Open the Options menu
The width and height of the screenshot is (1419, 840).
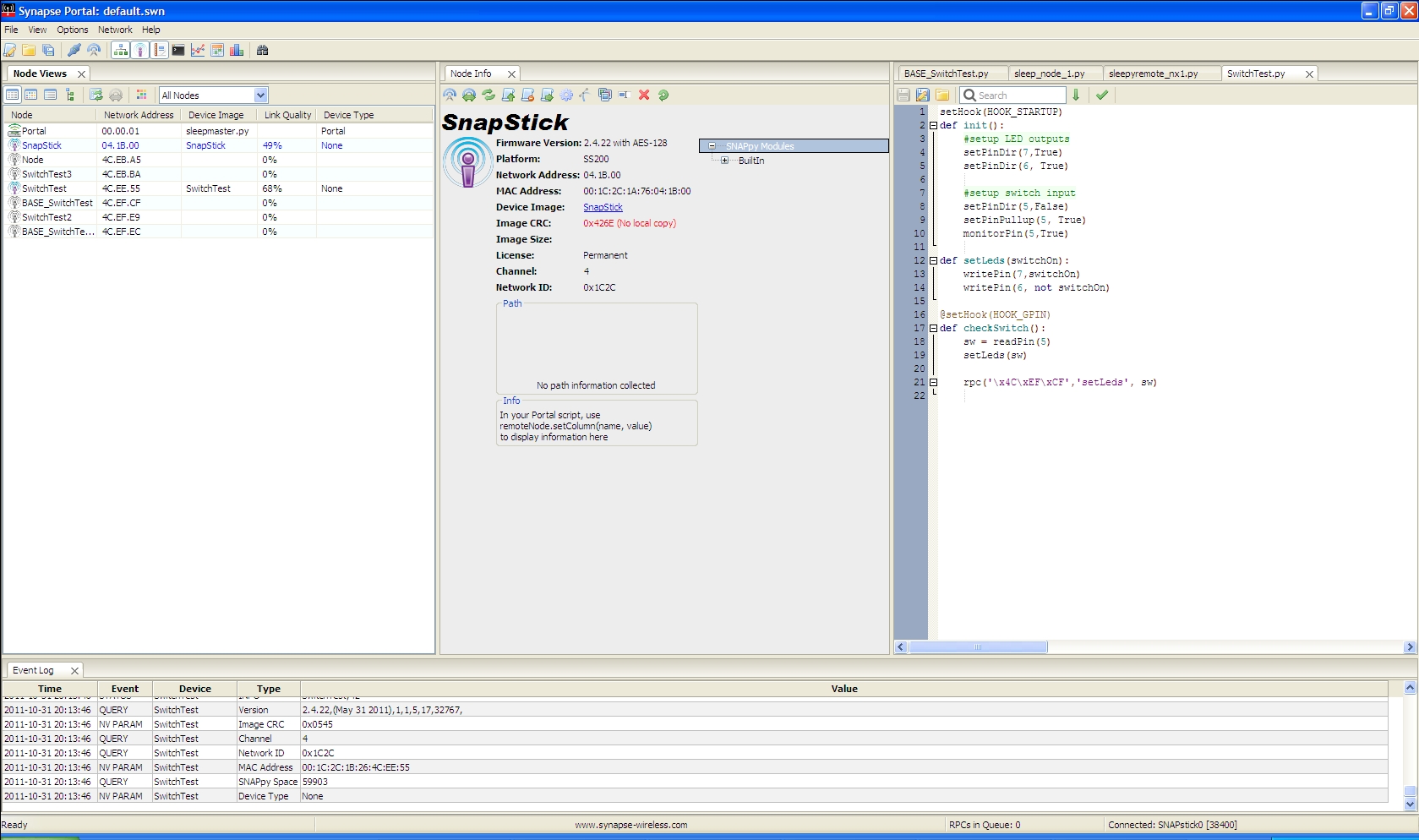pos(73,30)
